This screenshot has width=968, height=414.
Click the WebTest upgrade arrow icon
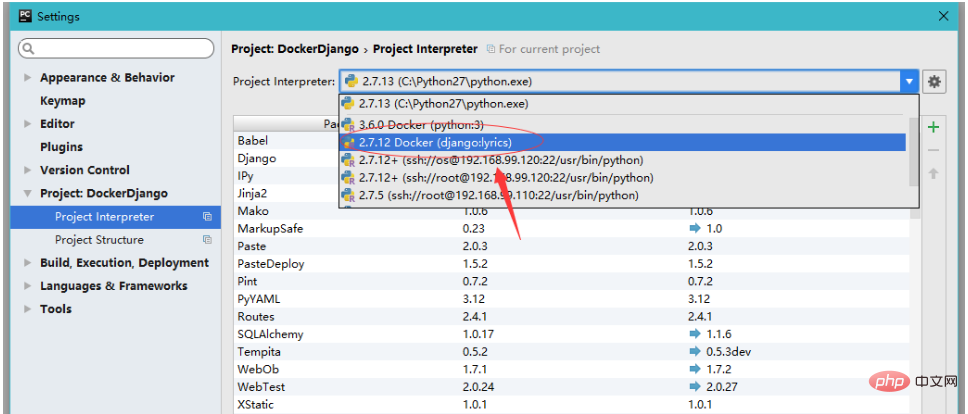click(x=695, y=387)
